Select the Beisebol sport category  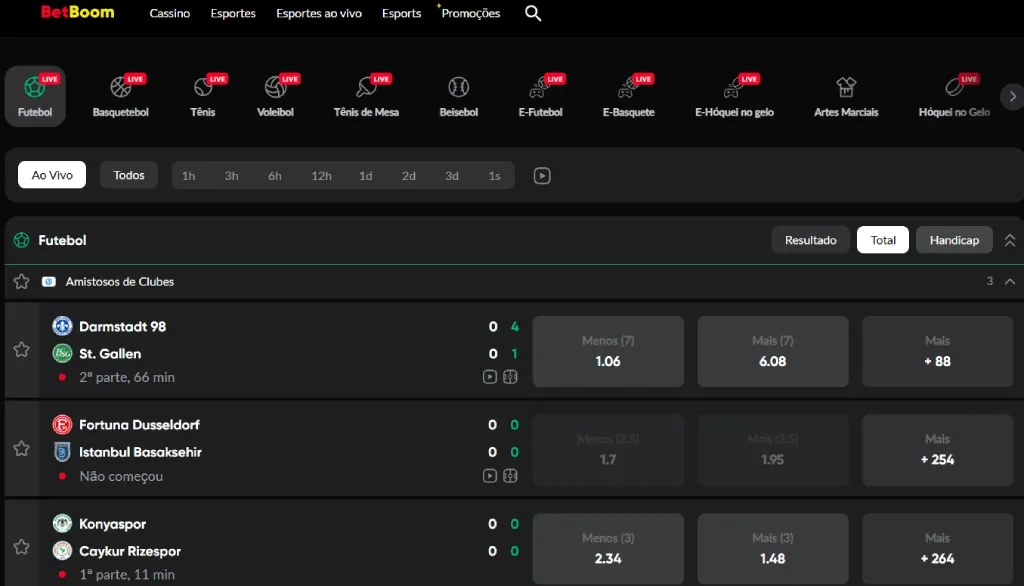coord(458,96)
